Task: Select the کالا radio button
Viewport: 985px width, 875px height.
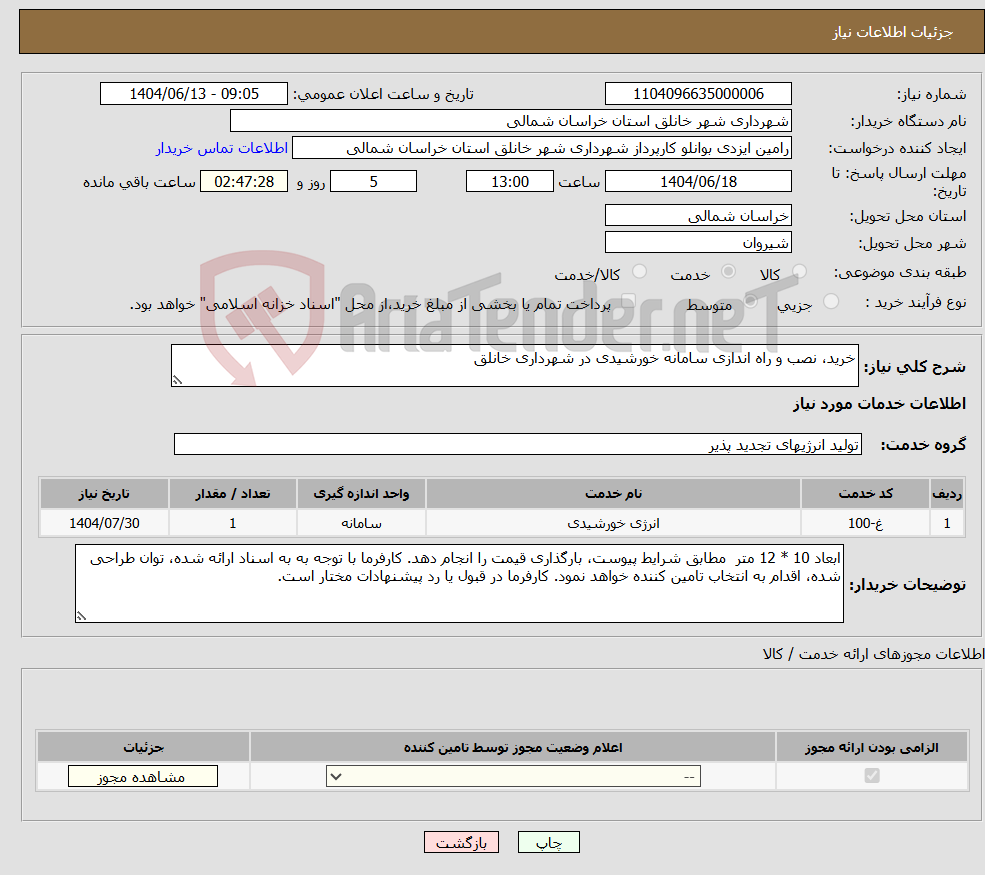Action: point(799,271)
